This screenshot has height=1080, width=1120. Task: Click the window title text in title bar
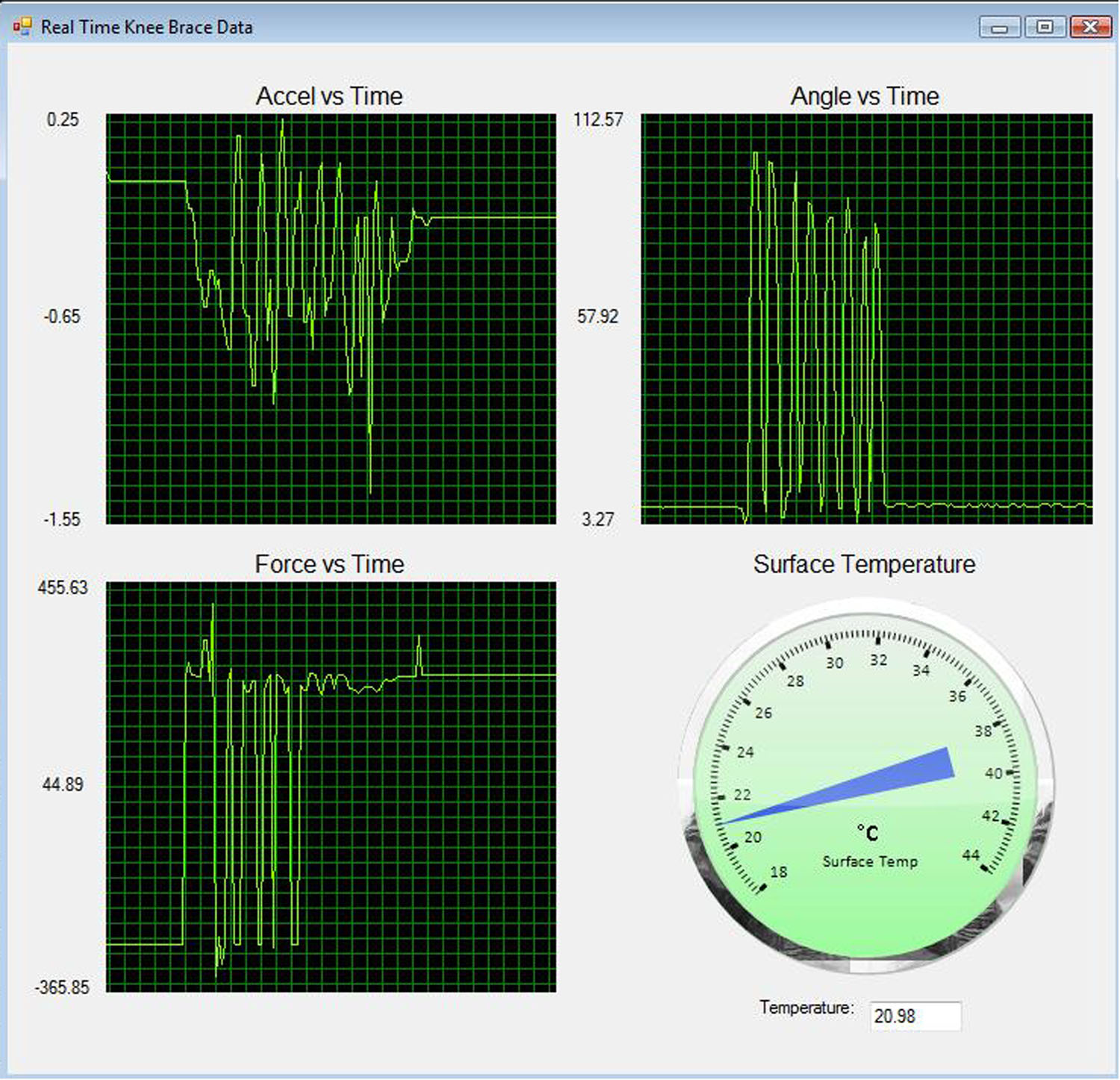tap(146, 28)
